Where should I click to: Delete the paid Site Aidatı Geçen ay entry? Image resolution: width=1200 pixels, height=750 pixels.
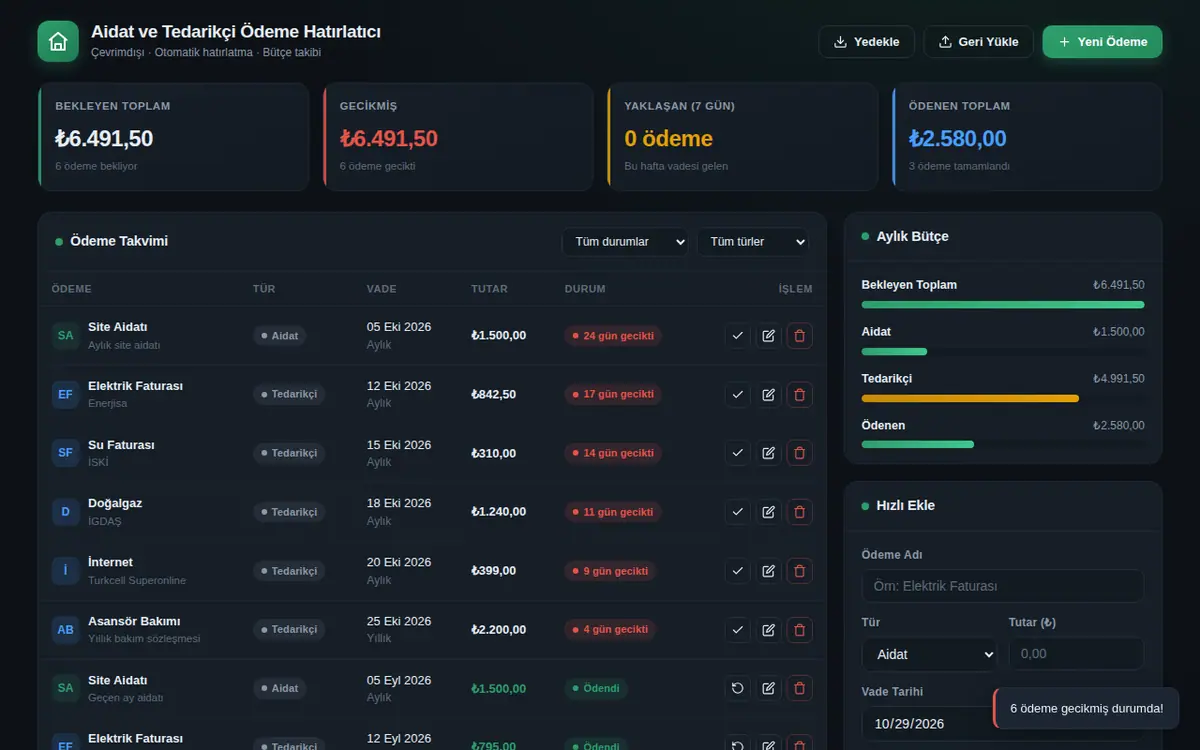pos(799,689)
